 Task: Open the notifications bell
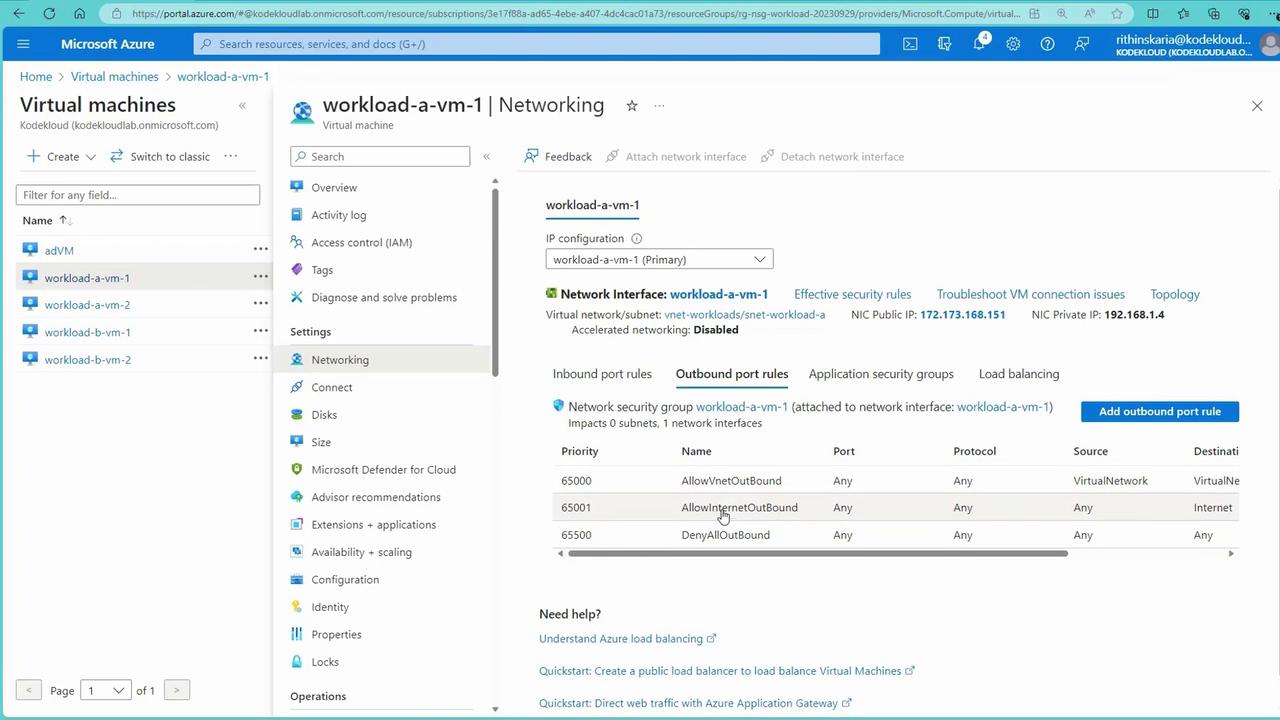pos(980,44)
